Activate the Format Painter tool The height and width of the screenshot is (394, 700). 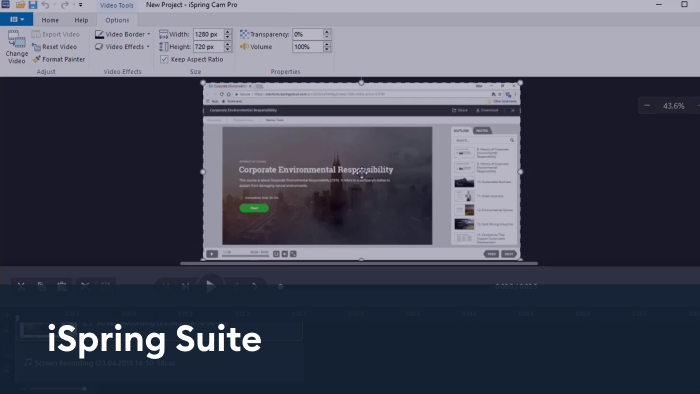58,59
